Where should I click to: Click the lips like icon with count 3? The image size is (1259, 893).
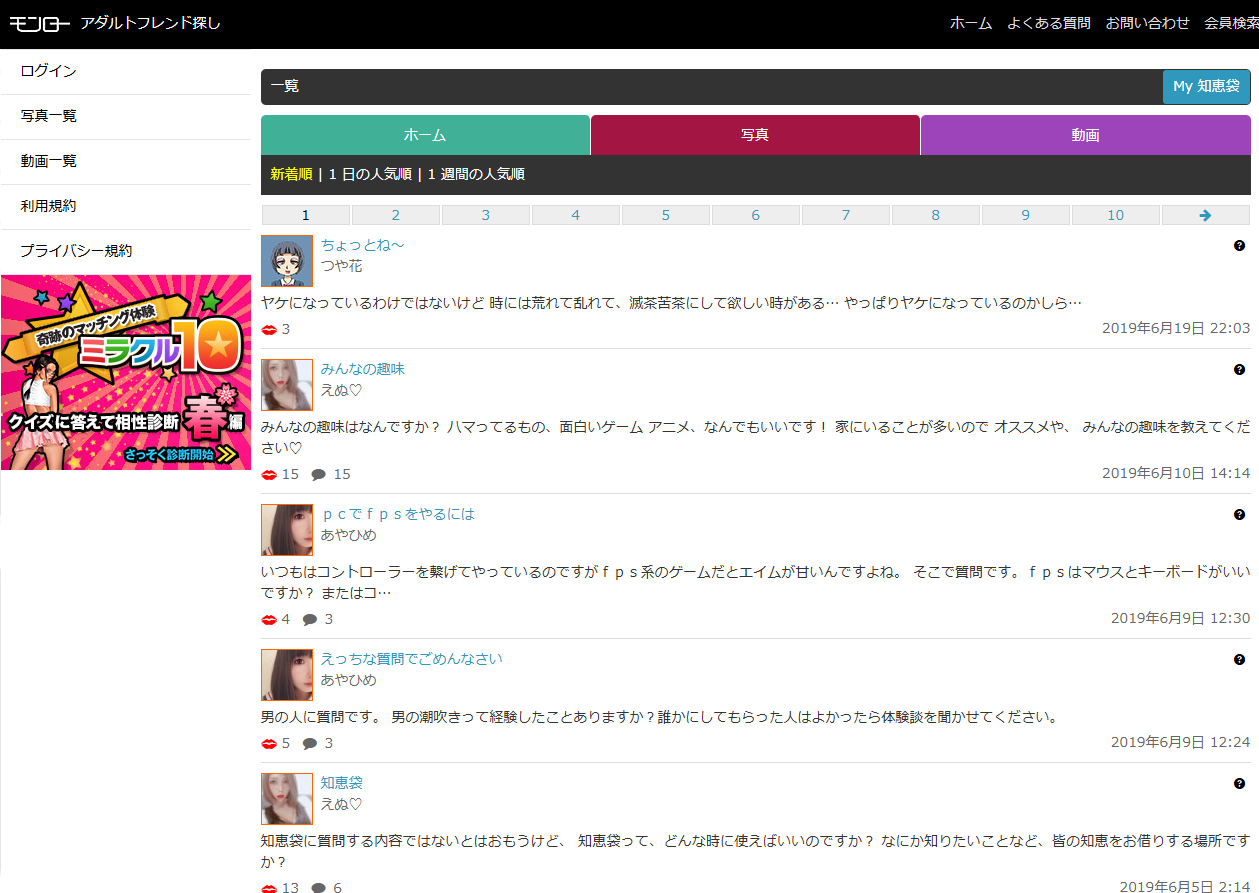click(x=269, y=330)
